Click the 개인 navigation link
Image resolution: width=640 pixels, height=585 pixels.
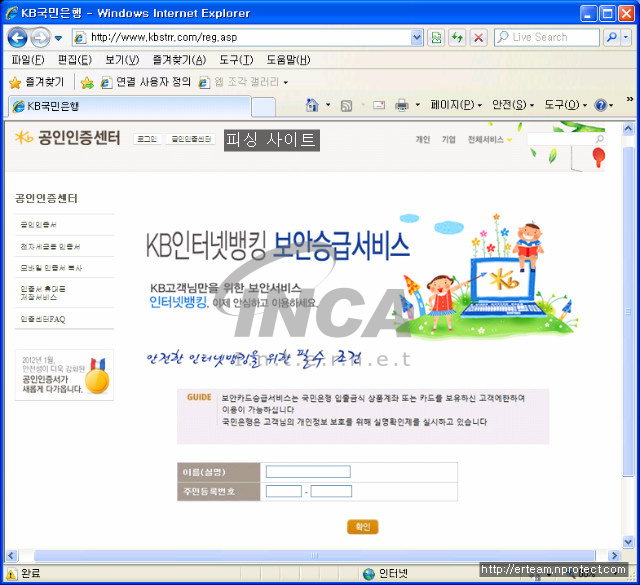click(423, 140)
